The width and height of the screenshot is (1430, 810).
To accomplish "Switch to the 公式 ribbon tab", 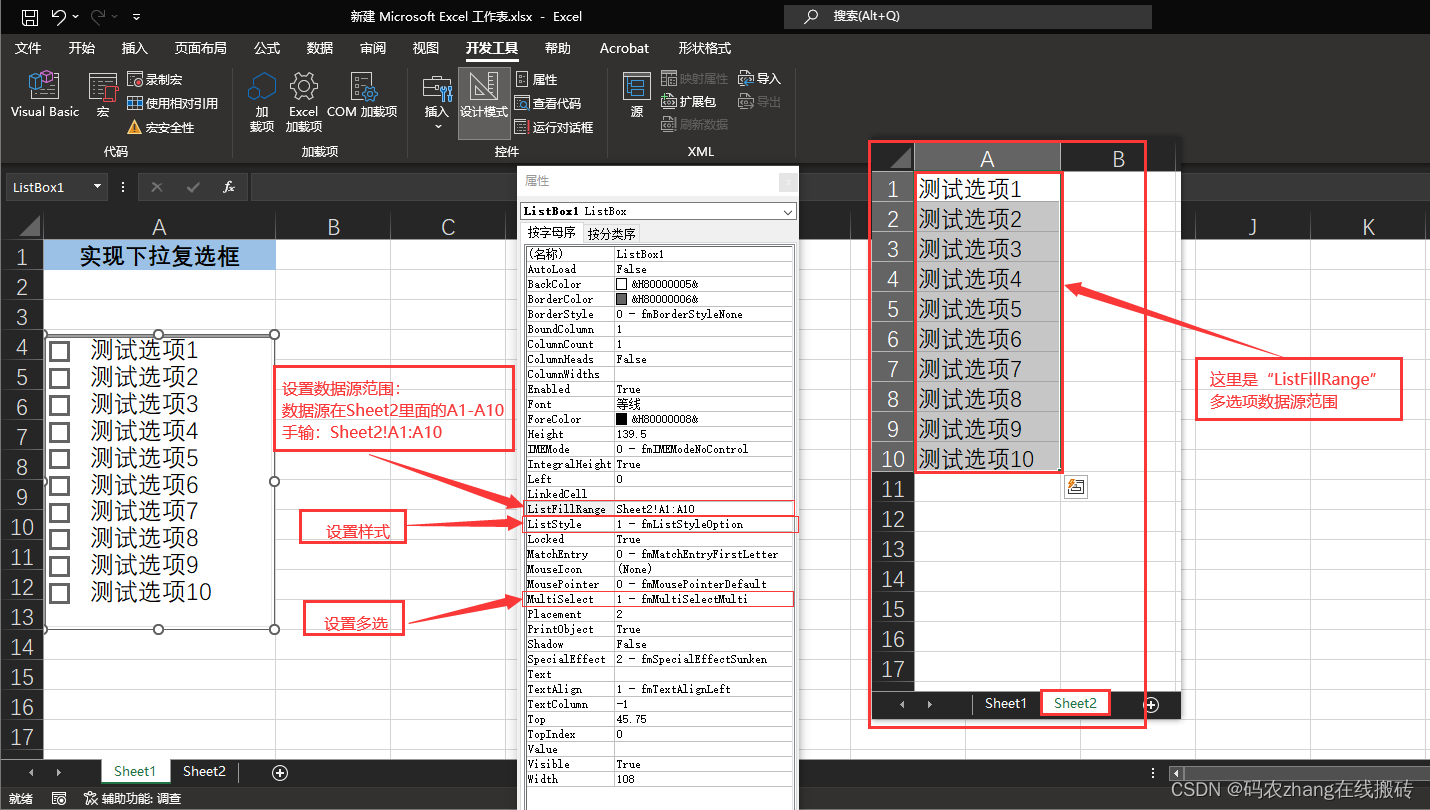I will pos(267,48).
